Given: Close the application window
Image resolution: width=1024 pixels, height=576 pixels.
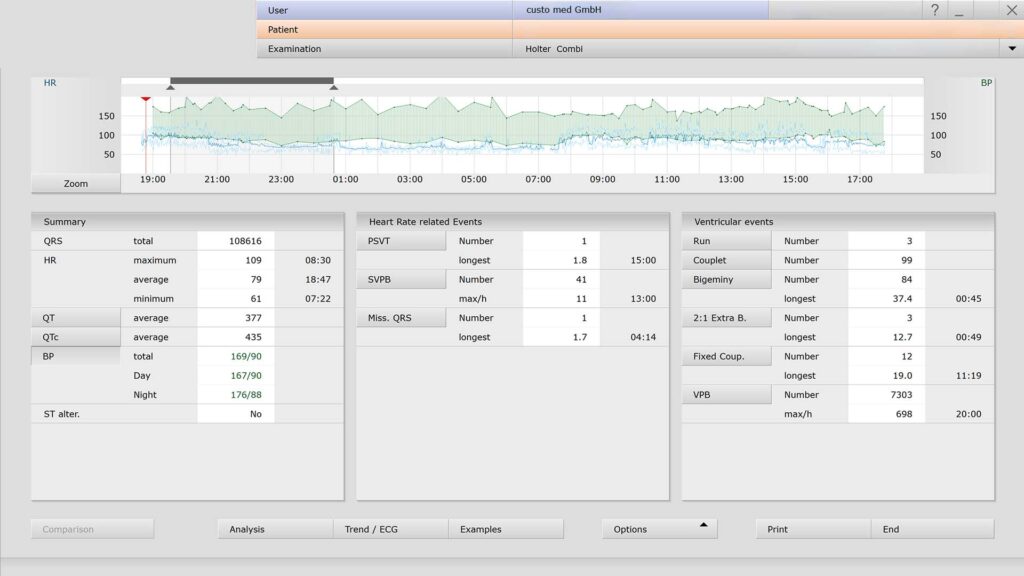Looking at the screenshot, I should pos(1011,10).
